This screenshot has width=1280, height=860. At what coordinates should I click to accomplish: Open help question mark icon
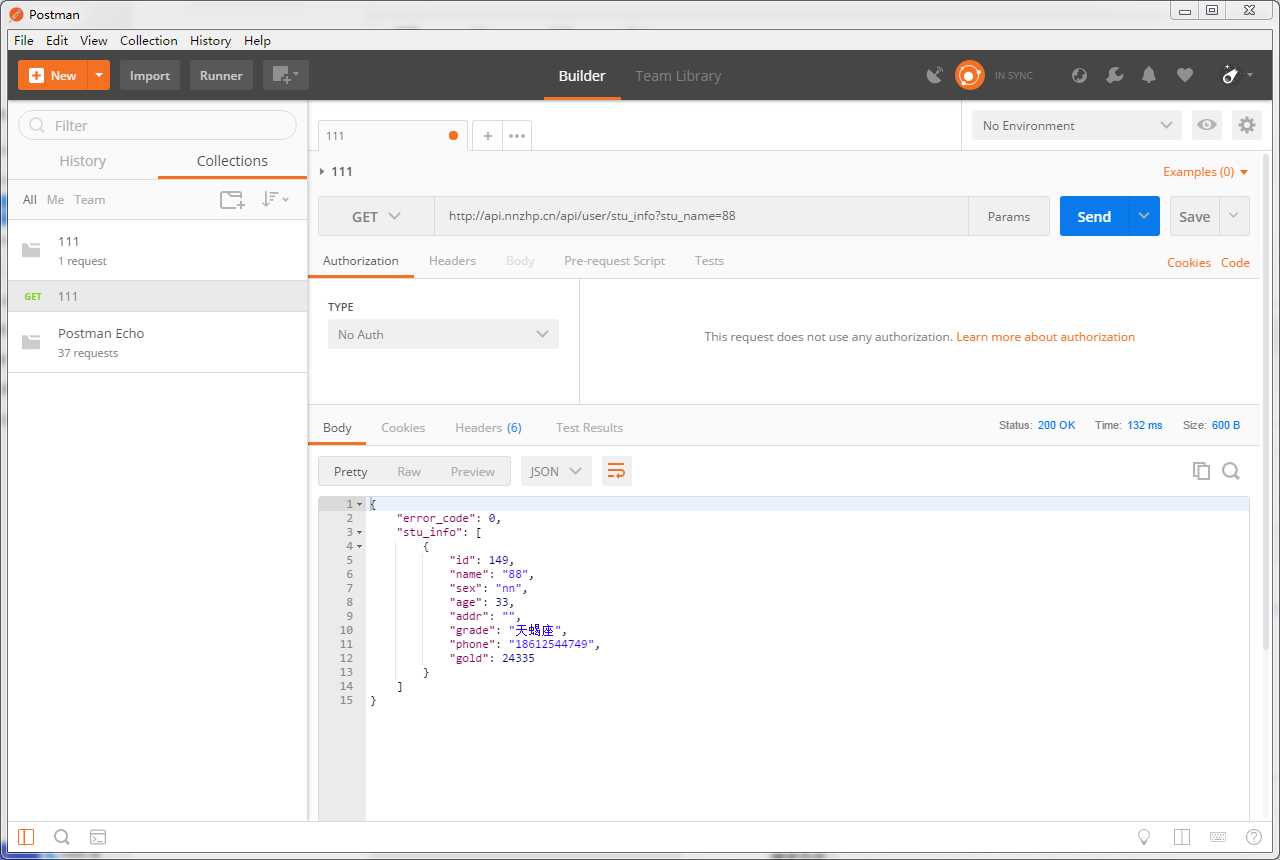click(x=1253, y=837)
